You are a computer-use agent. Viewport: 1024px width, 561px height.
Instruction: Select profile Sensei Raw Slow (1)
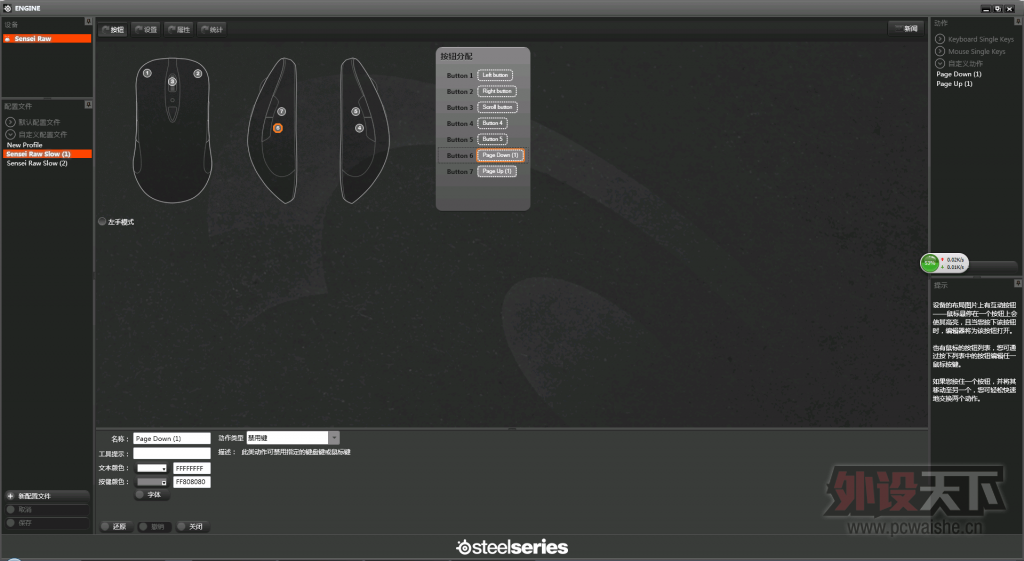pyautogui.click(x=47, y=154)
